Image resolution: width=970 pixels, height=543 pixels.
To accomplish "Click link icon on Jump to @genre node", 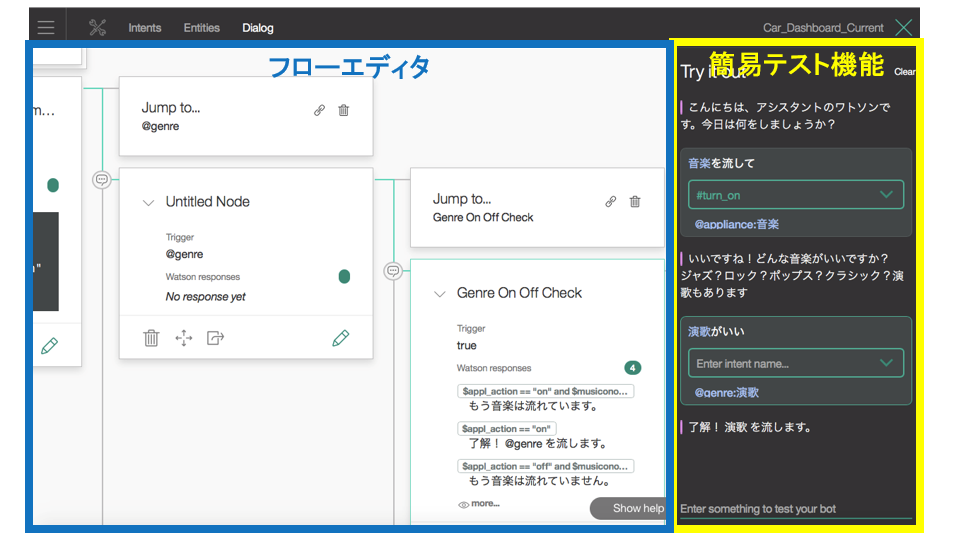I will pyautogui.click(x=319, y=110).
